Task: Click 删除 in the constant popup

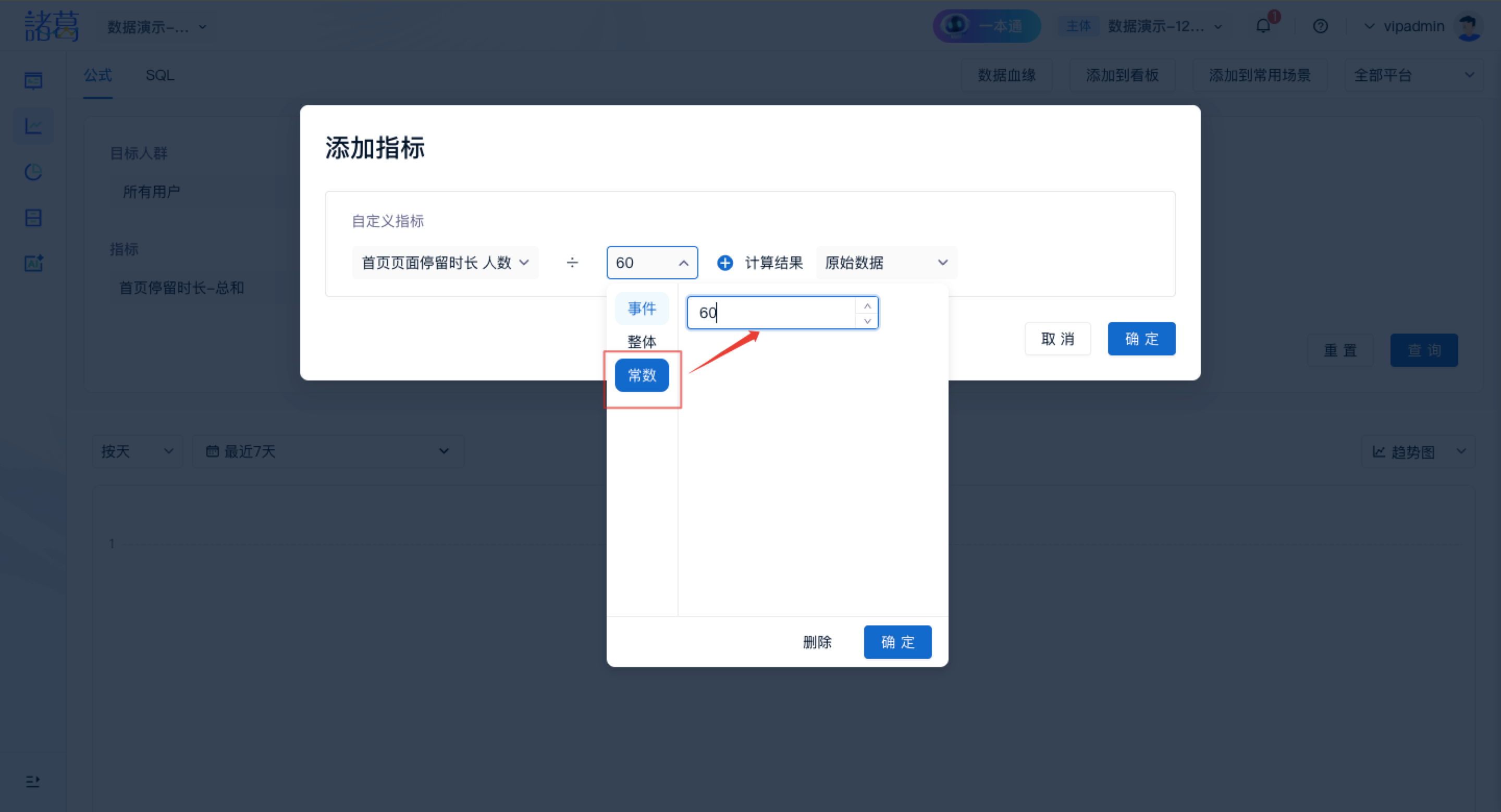Action: (817, 642)
